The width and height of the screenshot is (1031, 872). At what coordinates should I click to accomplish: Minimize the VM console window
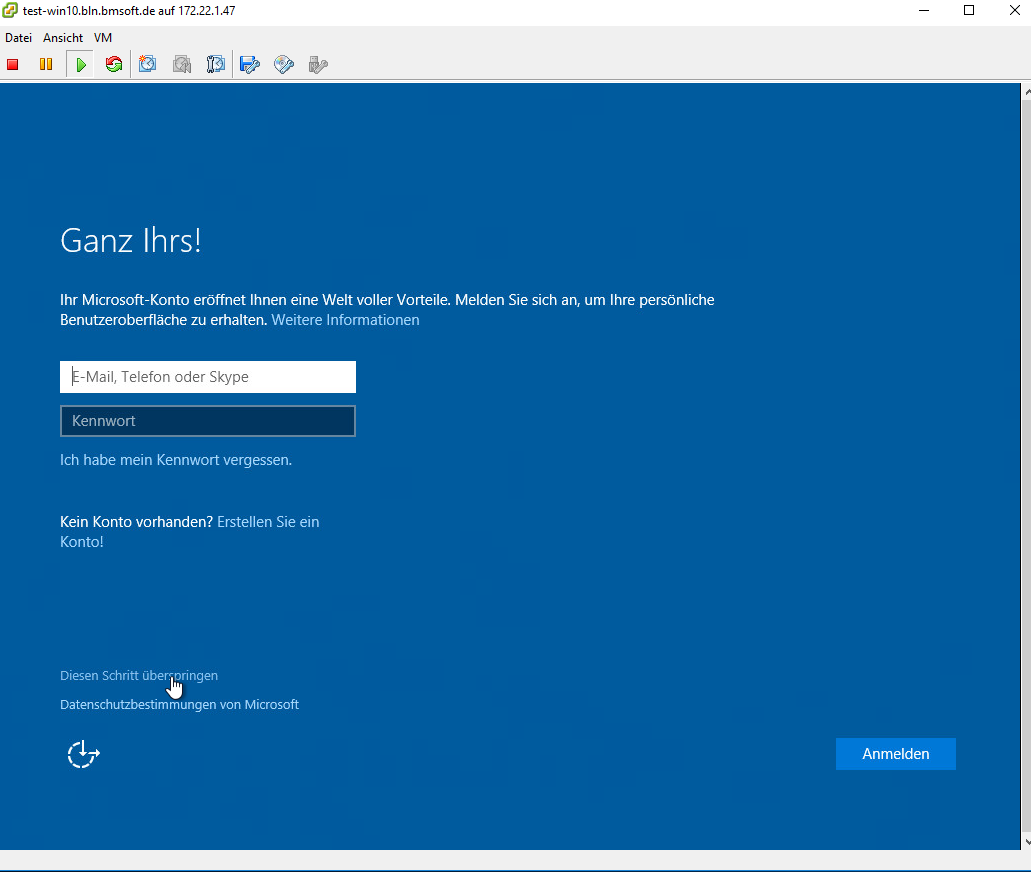click(924, 11)
